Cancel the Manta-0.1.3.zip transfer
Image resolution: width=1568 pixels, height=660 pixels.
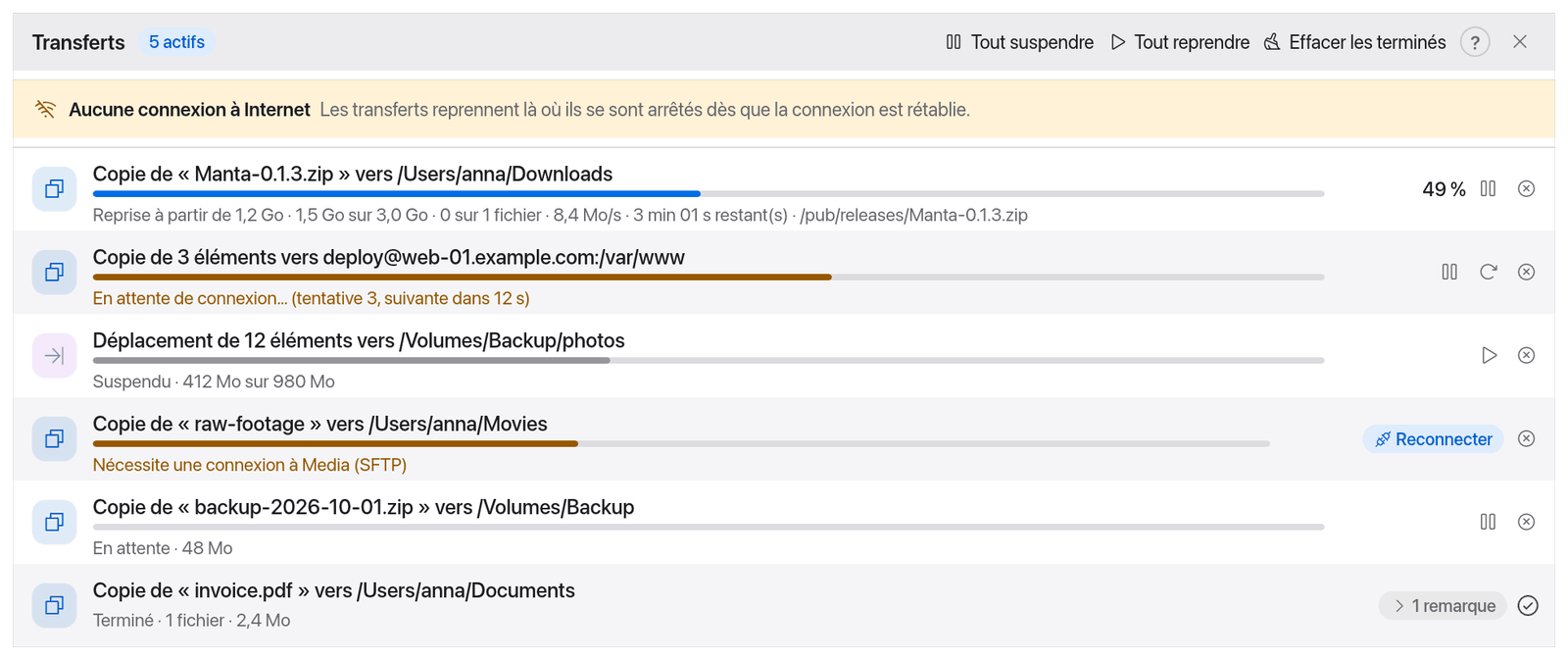click(x=1526, y=189)
